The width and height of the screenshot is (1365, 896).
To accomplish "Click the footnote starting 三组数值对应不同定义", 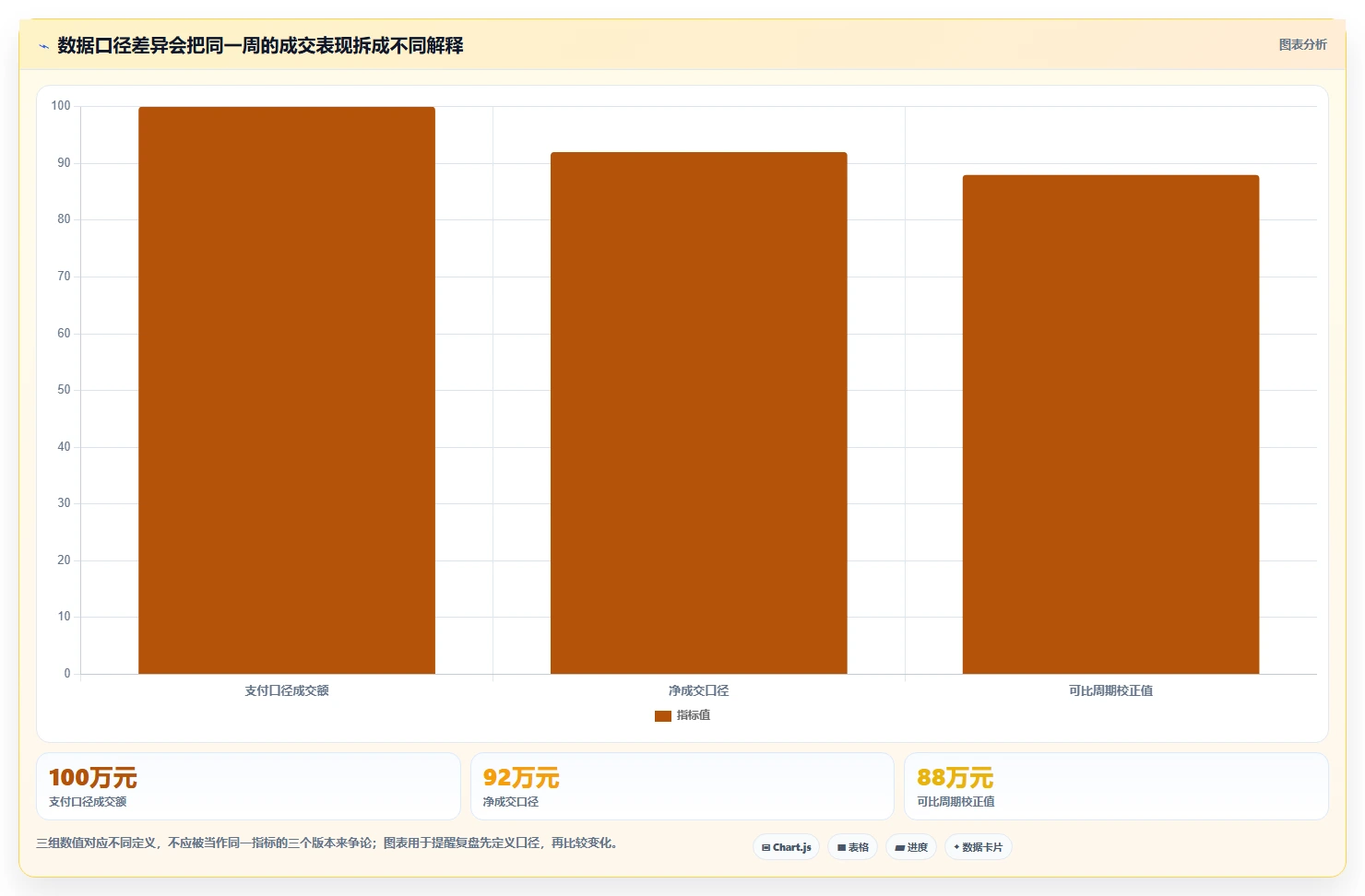I will 326,843.
